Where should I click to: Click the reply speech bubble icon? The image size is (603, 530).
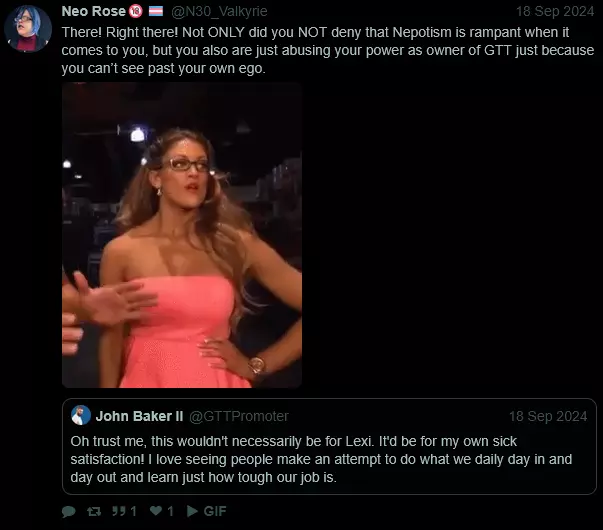69,511
